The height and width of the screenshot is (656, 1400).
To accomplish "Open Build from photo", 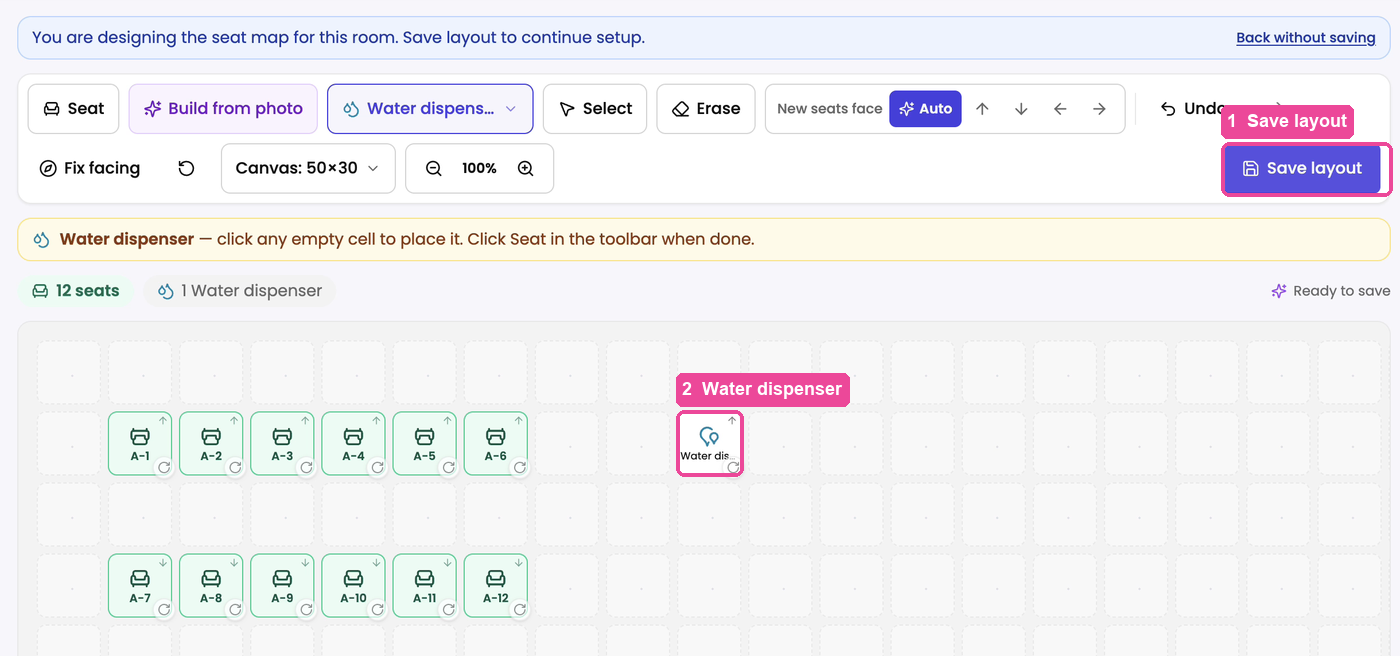I will 223,109.
